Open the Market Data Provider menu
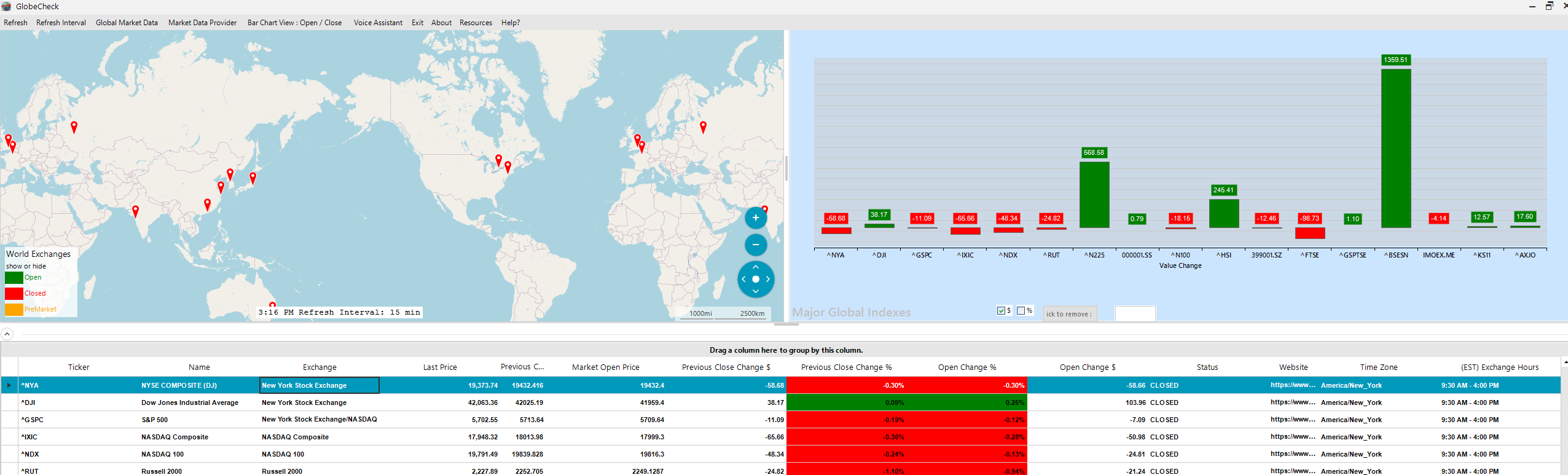The width and height of the screenshot is (1568, 475). click(x=202, y=23)
